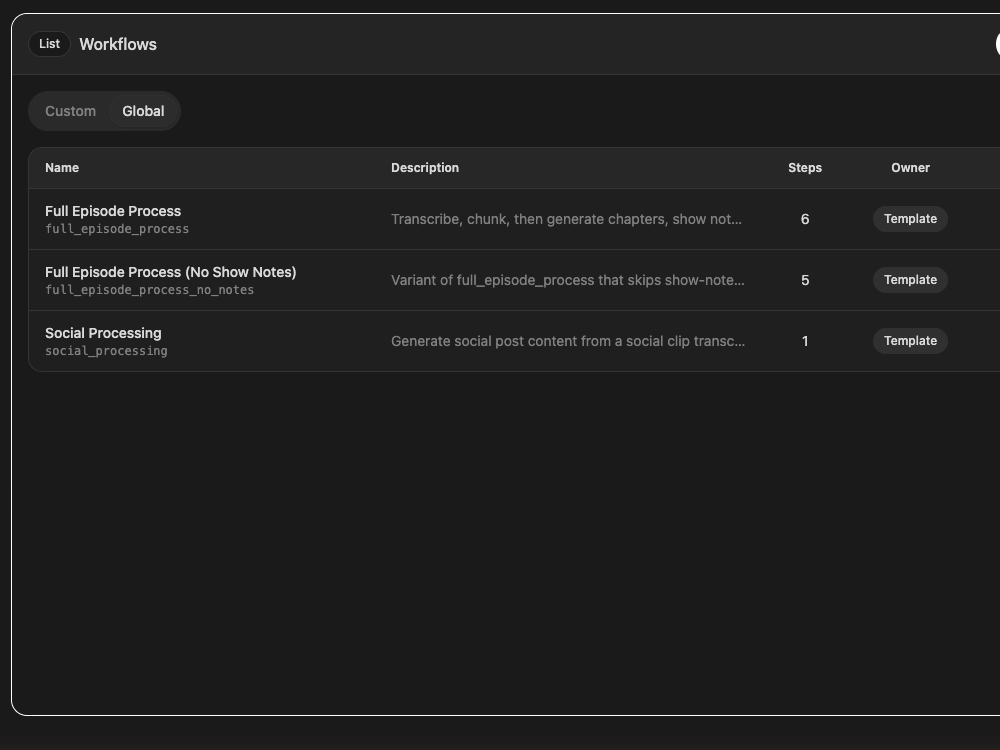Click description starting 'Variant of full_episode_process'

[x=568, y=280]
